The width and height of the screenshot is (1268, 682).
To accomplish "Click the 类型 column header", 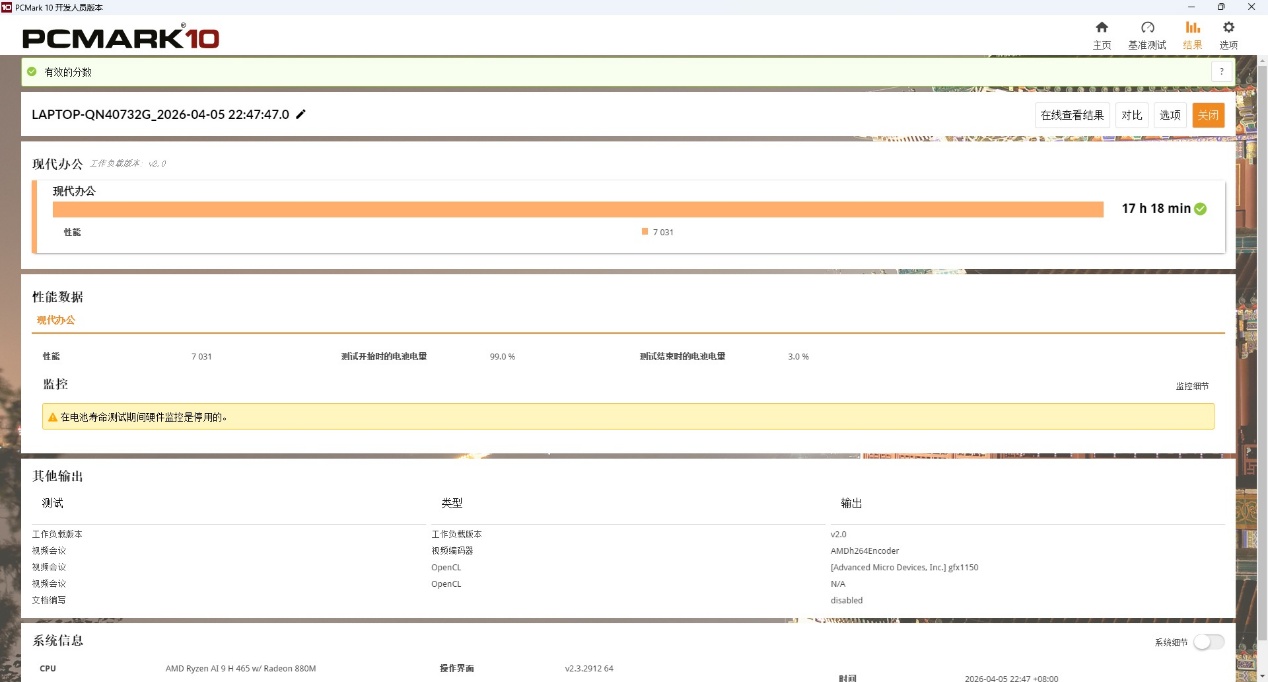I will click(452, 503).
